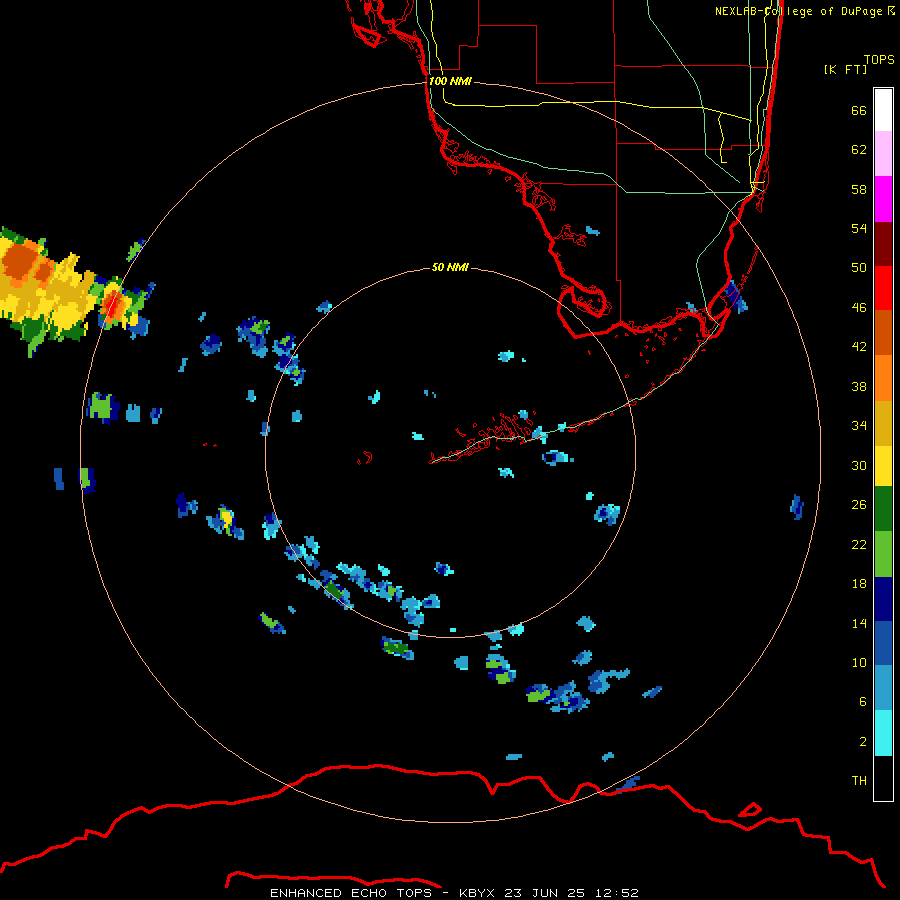Click the light pink legend swatch
Image resolution: width=900 pixels, height=900 pixels.
click(x=883, y=153)
